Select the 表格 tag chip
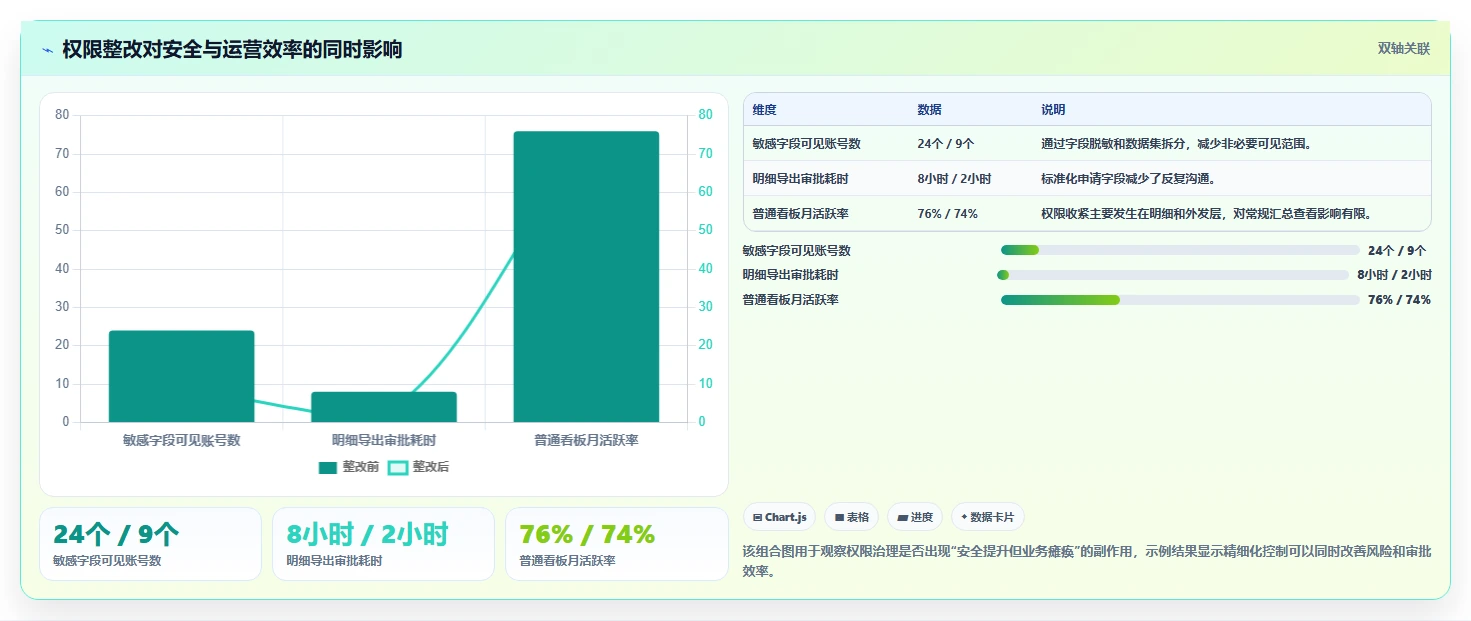The width and height of the screenshot is (1471, 621). 852,517
